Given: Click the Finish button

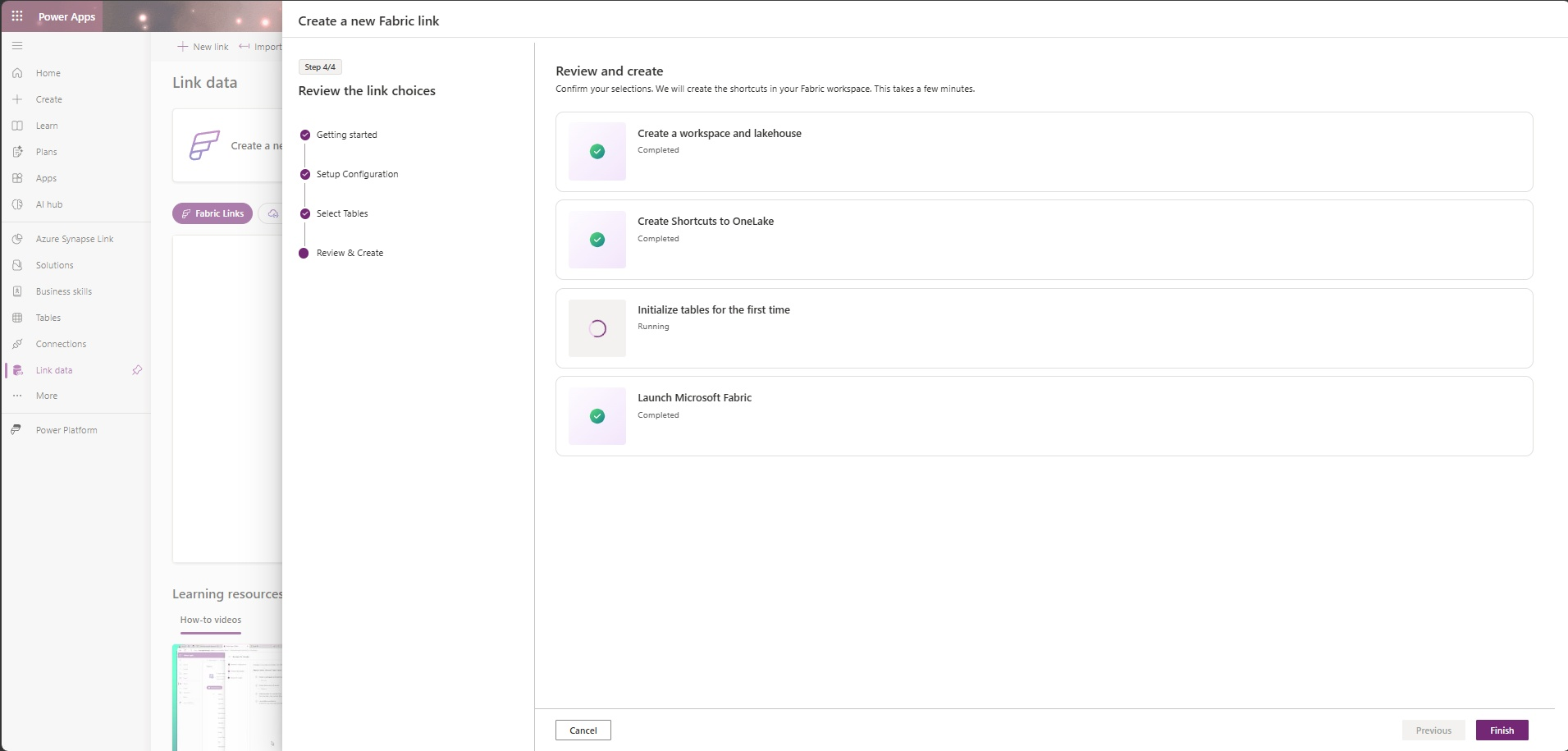Looking at the screenshot, I should tap(1502, 730).
